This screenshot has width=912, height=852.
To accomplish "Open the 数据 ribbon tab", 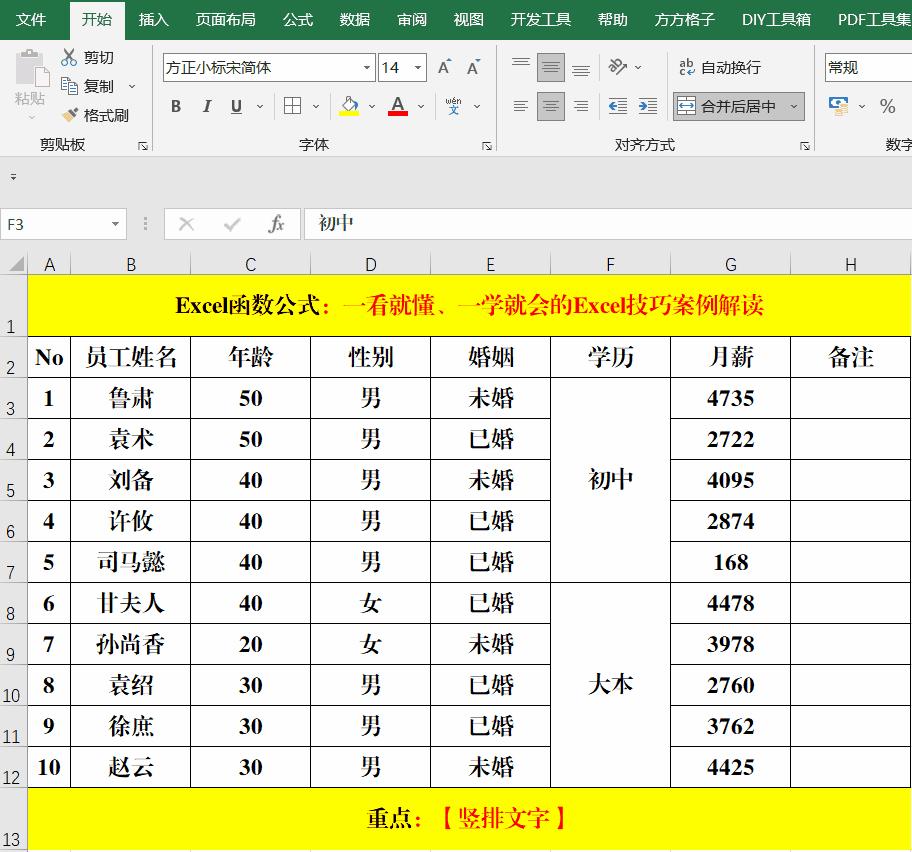I will (x=355, y=18).
